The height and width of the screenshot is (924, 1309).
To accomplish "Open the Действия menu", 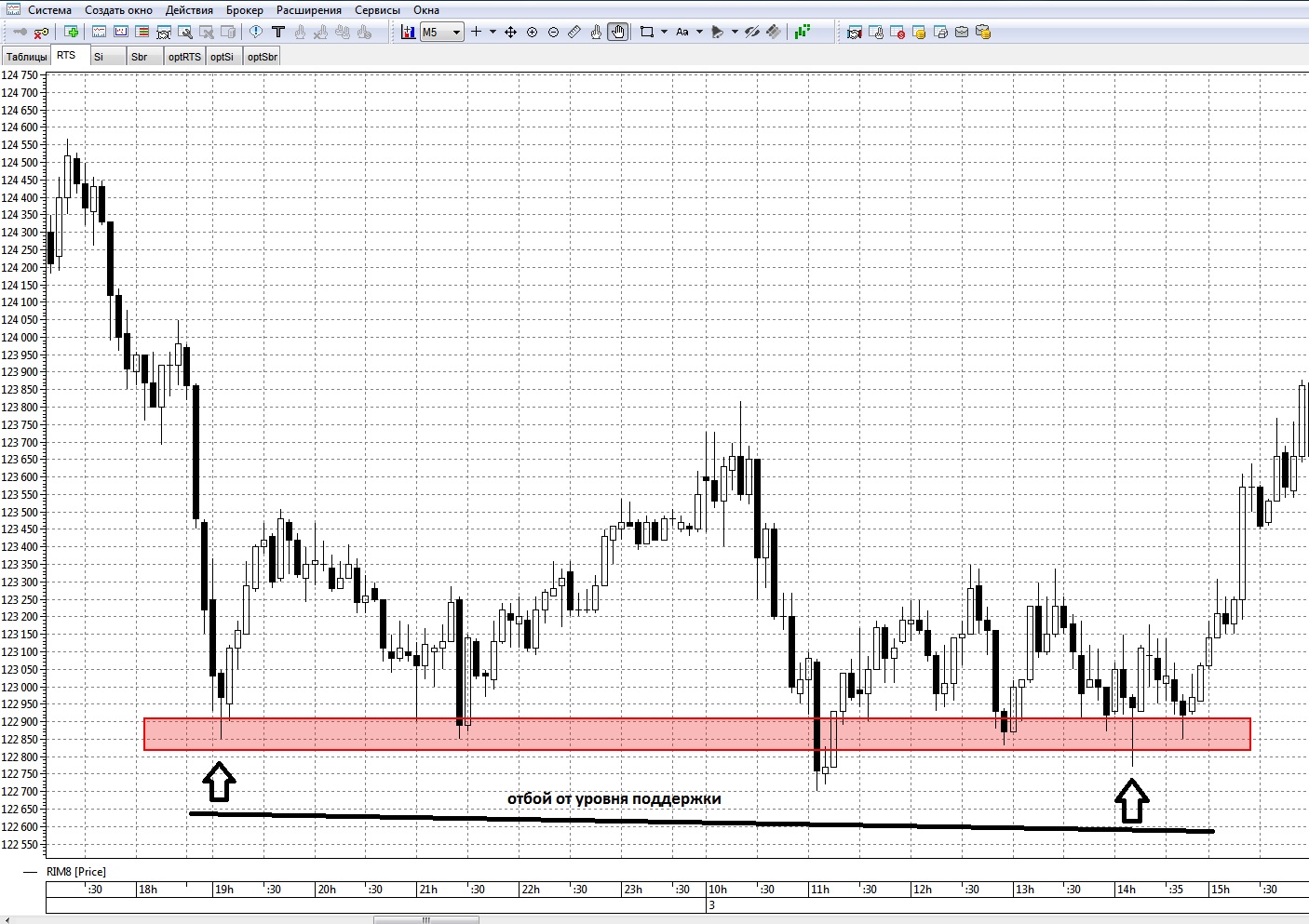I will 189,10.
